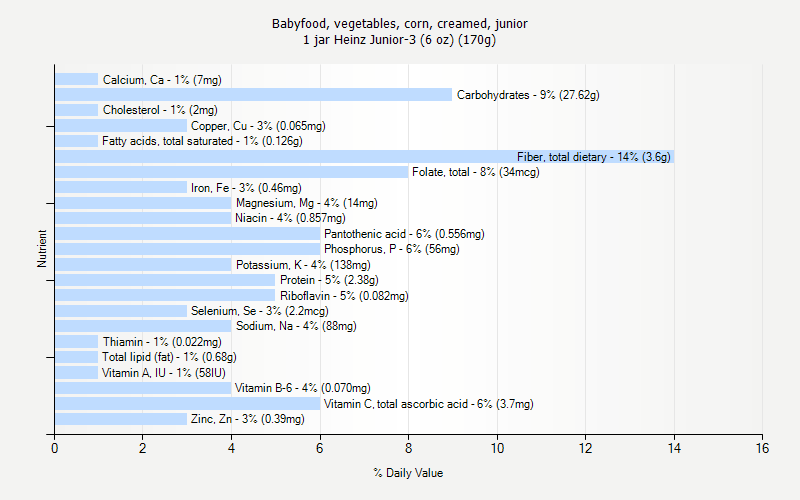
Task: Click the x-axis tick label '14'
Action: click(x=674, y=448)
